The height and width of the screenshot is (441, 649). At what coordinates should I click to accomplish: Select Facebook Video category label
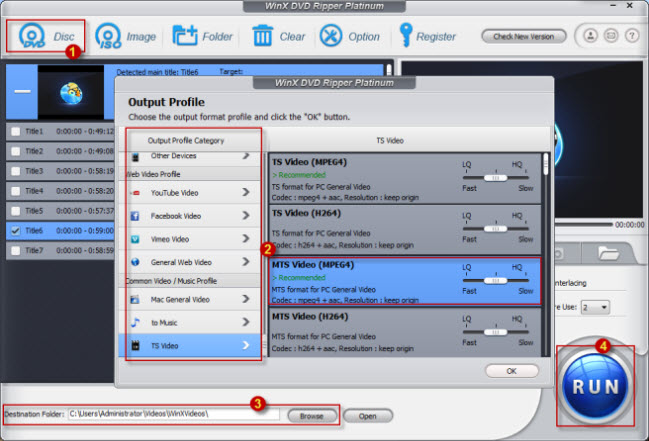tap(175, 216)
